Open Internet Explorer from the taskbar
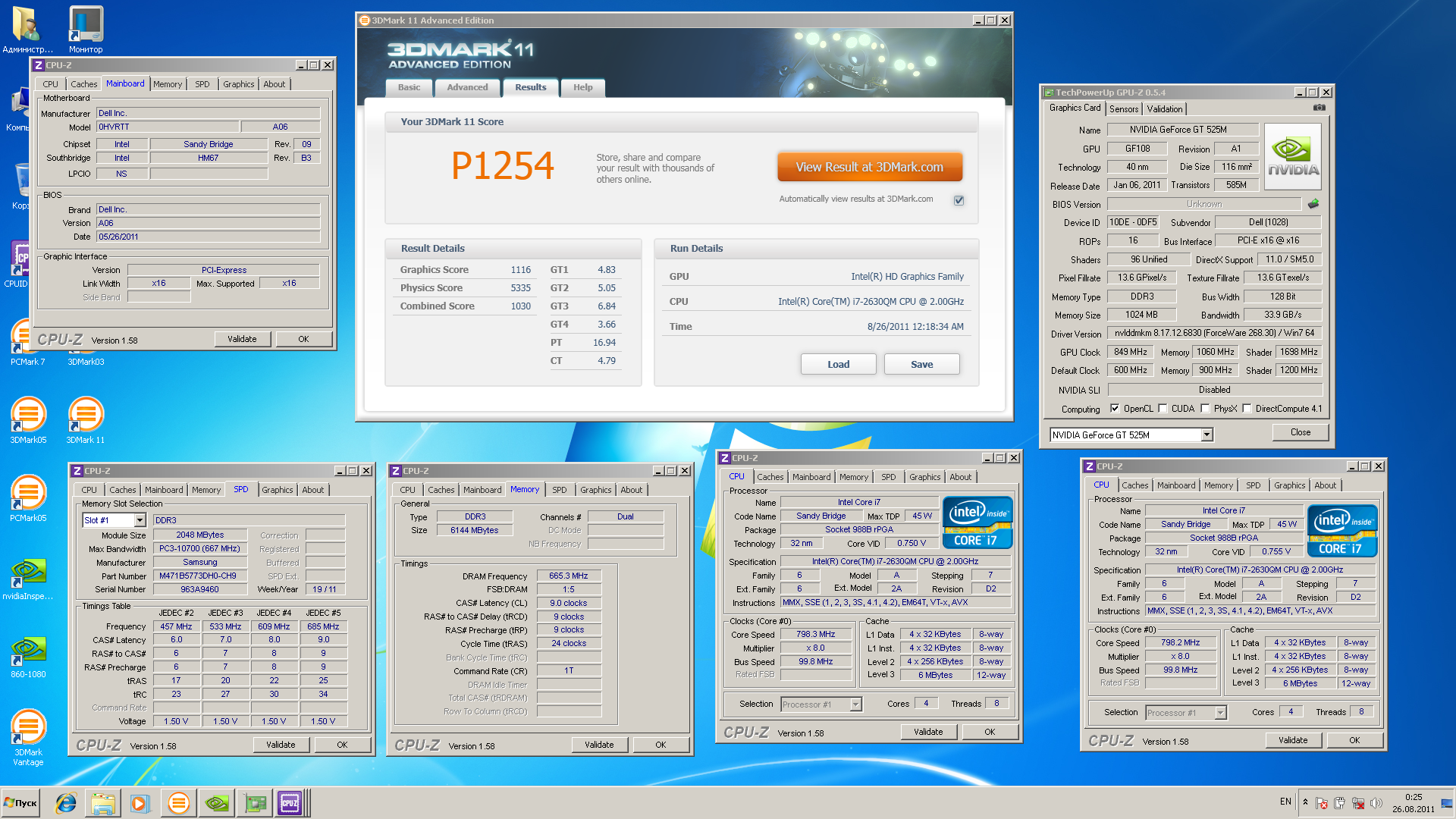 66,803
